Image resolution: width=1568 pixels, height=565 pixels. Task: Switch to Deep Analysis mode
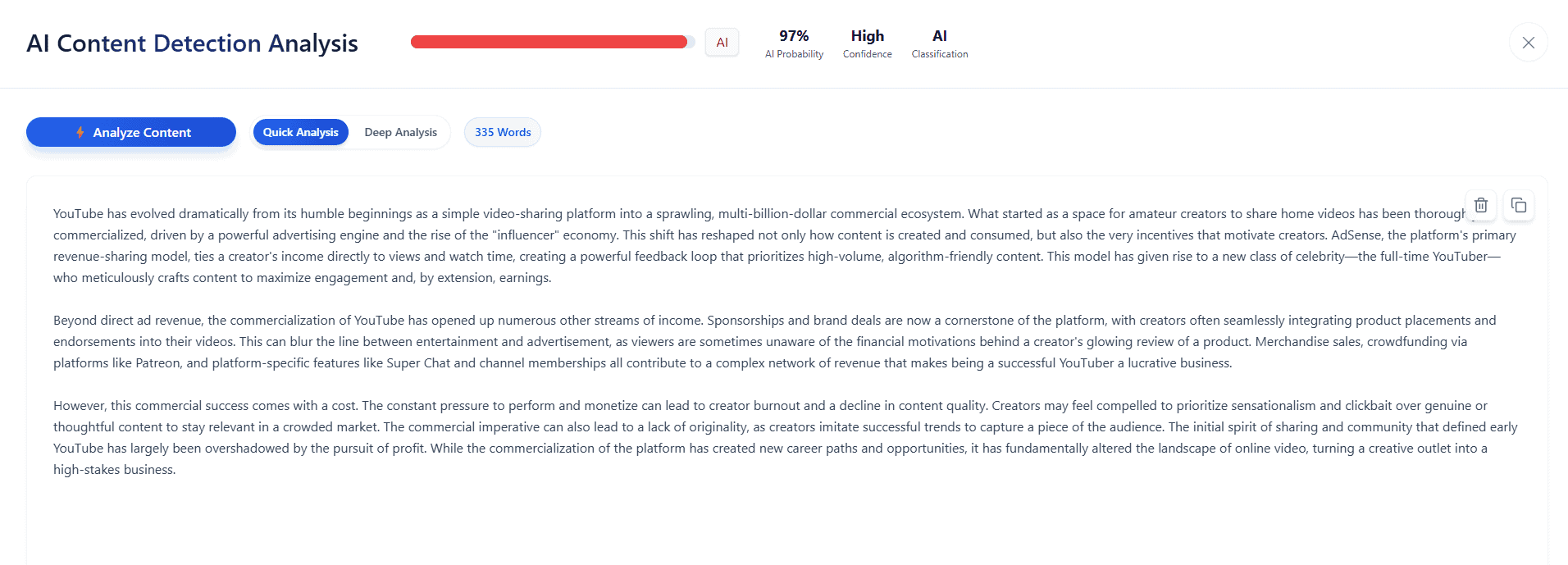point(400,132)
